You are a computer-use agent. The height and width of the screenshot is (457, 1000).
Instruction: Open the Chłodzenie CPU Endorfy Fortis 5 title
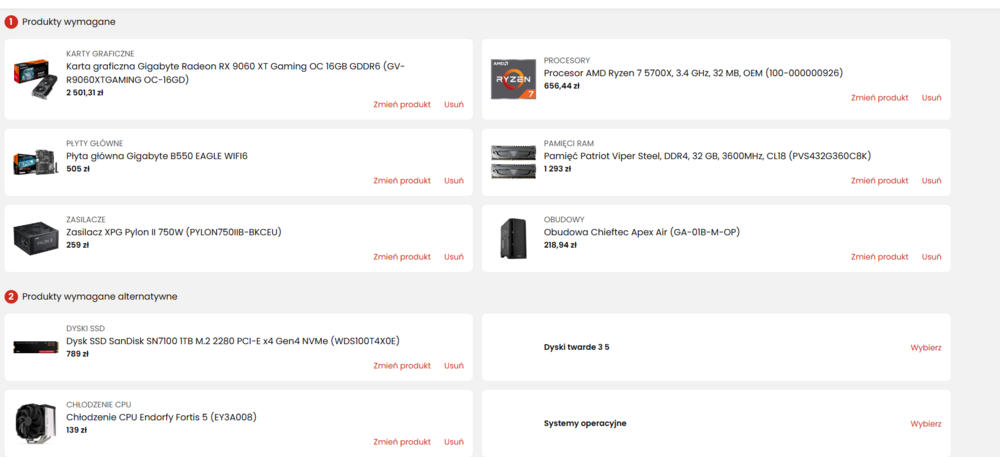click(161, 417)
